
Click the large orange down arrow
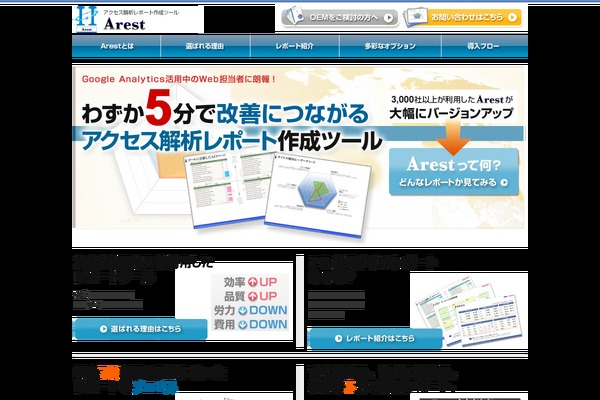tap(453, 139)
